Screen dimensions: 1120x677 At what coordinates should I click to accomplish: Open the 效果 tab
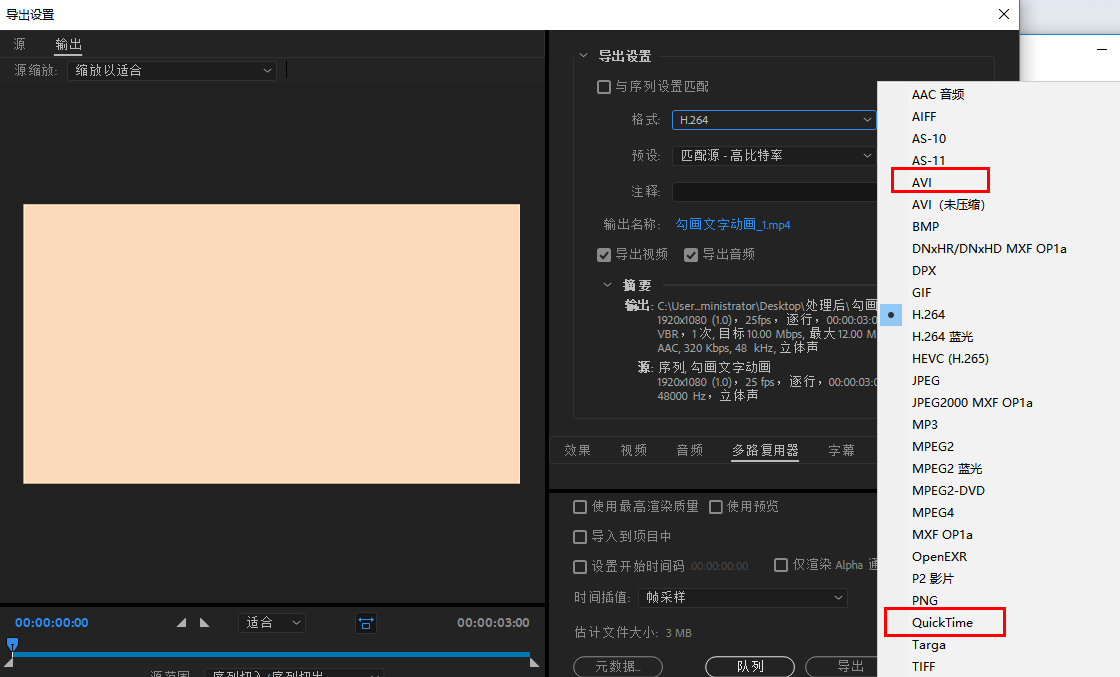pos(577,450)
